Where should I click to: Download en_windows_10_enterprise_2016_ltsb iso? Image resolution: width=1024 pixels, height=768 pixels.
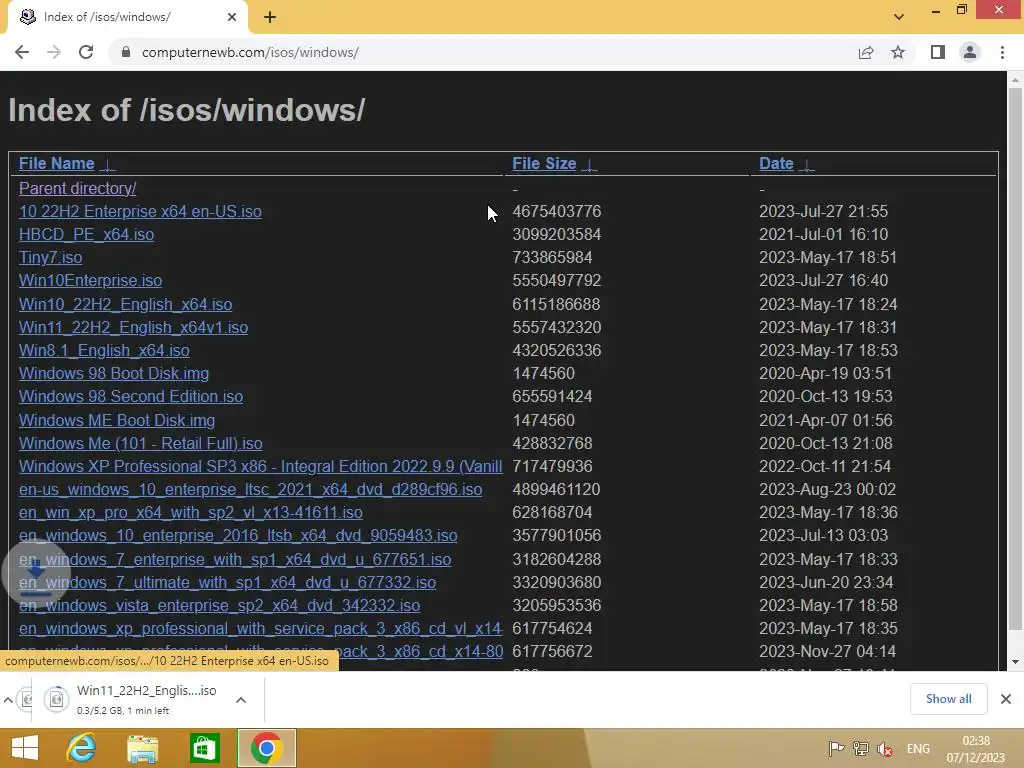pos(238,536)
